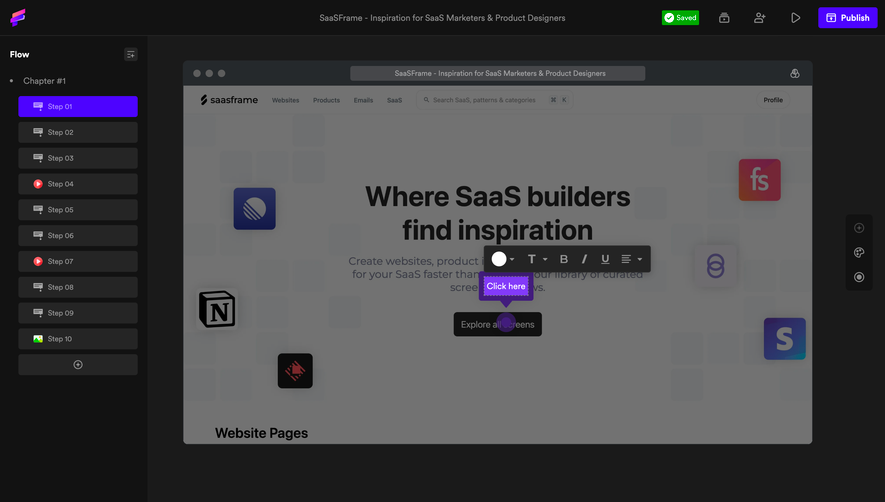Viewport: 885px width, 502px height.
Task: Toggle bold formatting
Action: 563,259
